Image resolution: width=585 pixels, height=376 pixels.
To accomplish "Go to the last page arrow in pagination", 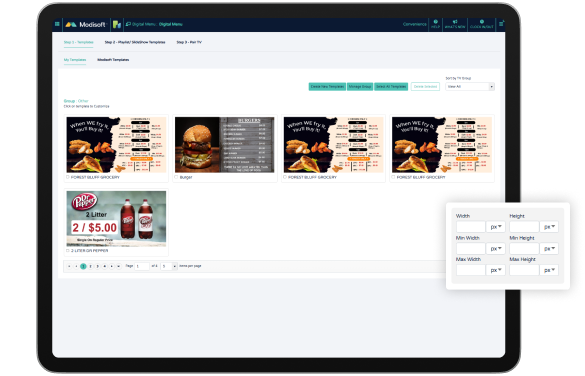I will (x=119, y=266).
